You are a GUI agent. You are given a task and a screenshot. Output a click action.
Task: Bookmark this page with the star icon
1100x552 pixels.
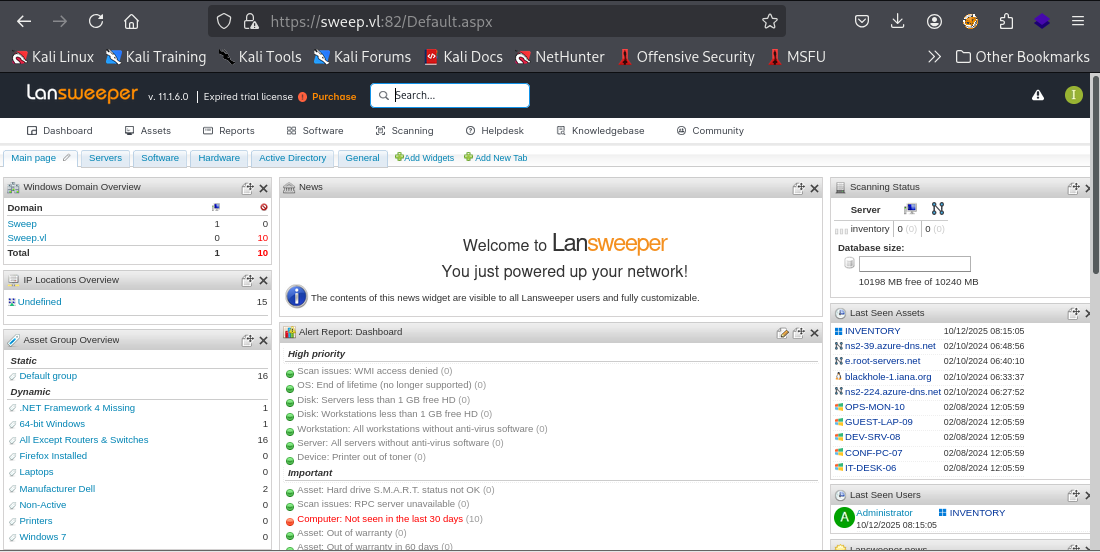tap(769, 21)
